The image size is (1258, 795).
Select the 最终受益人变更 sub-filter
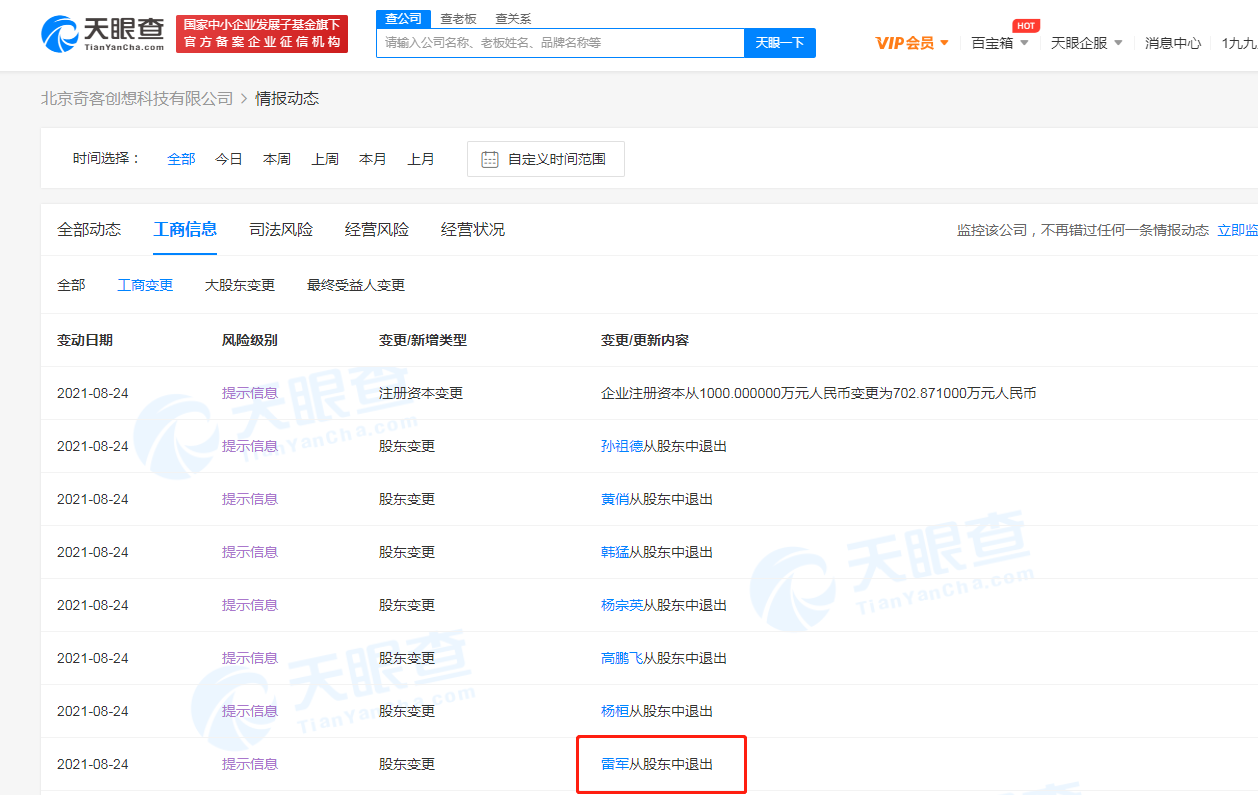click(355, 285)
